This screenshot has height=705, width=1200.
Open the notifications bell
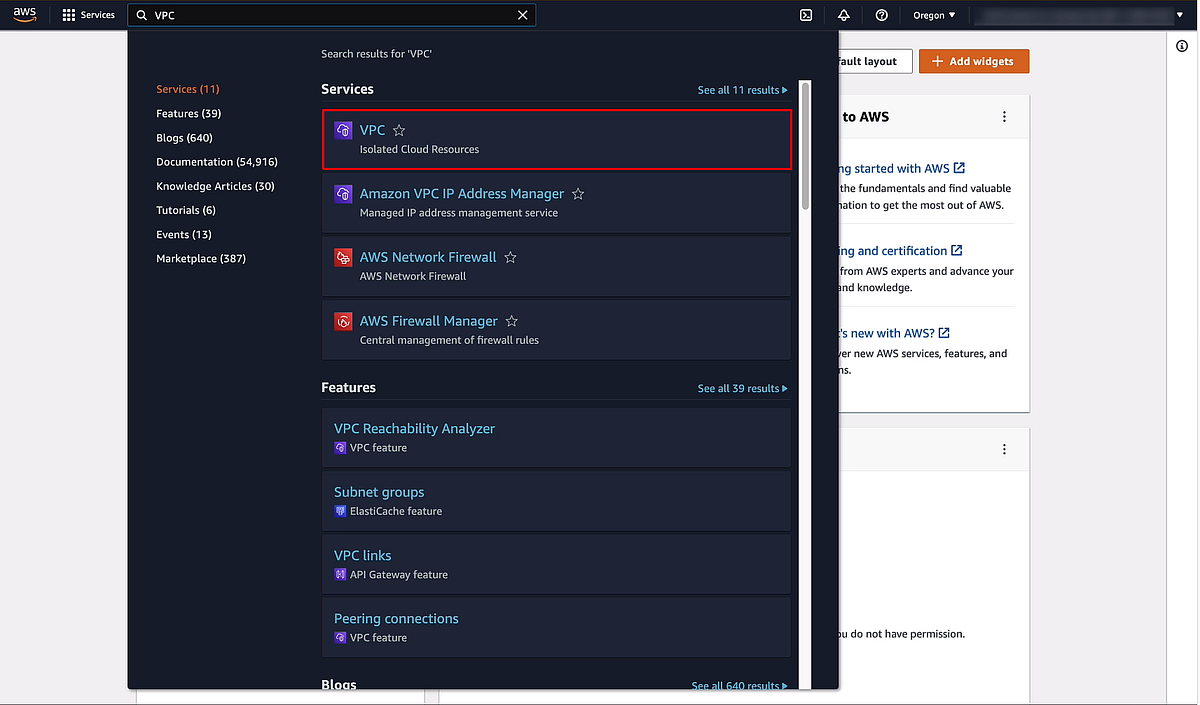click(x=843, y=15)
